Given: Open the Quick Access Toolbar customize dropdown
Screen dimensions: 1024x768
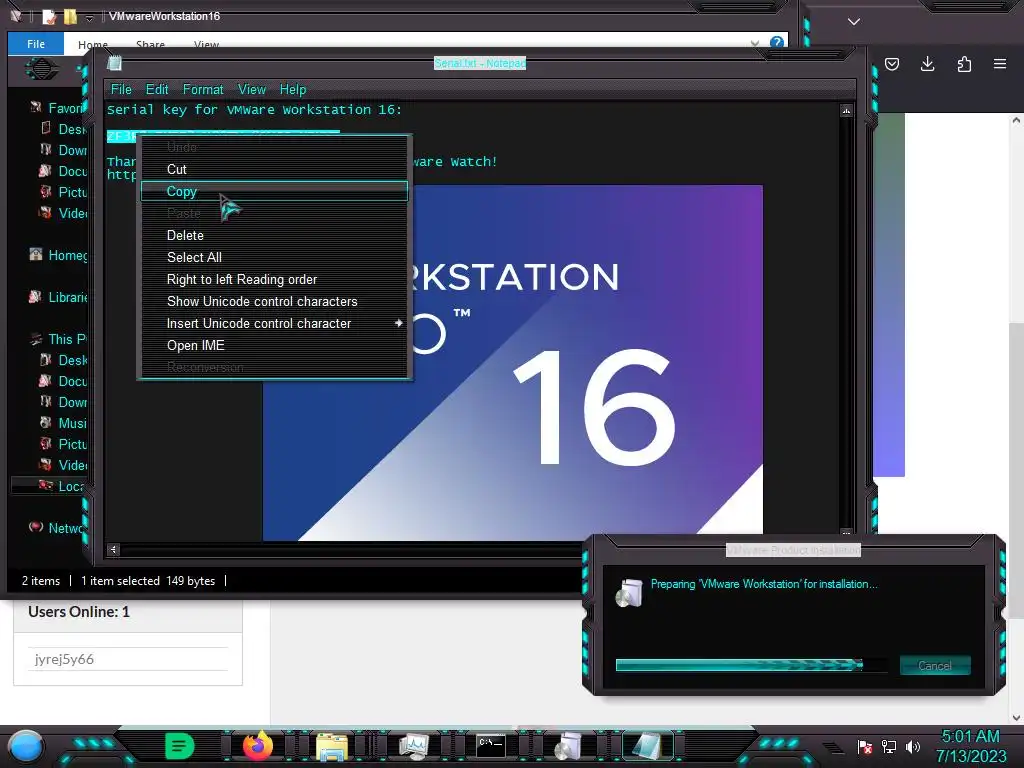Looking at the screenshot, I should [x=89, y=17].
